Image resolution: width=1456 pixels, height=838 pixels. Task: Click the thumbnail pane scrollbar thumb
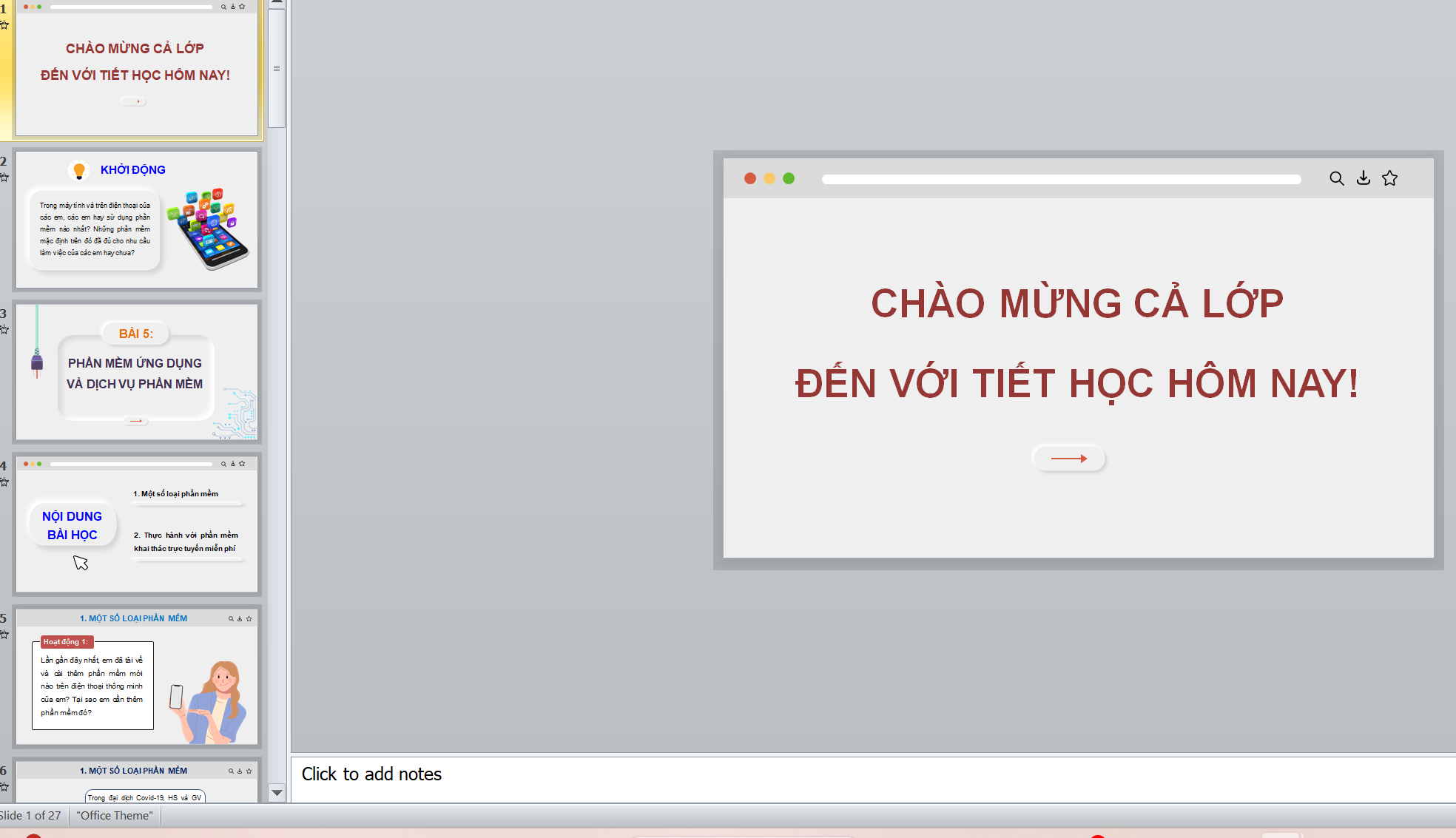[x=277, y=68]
